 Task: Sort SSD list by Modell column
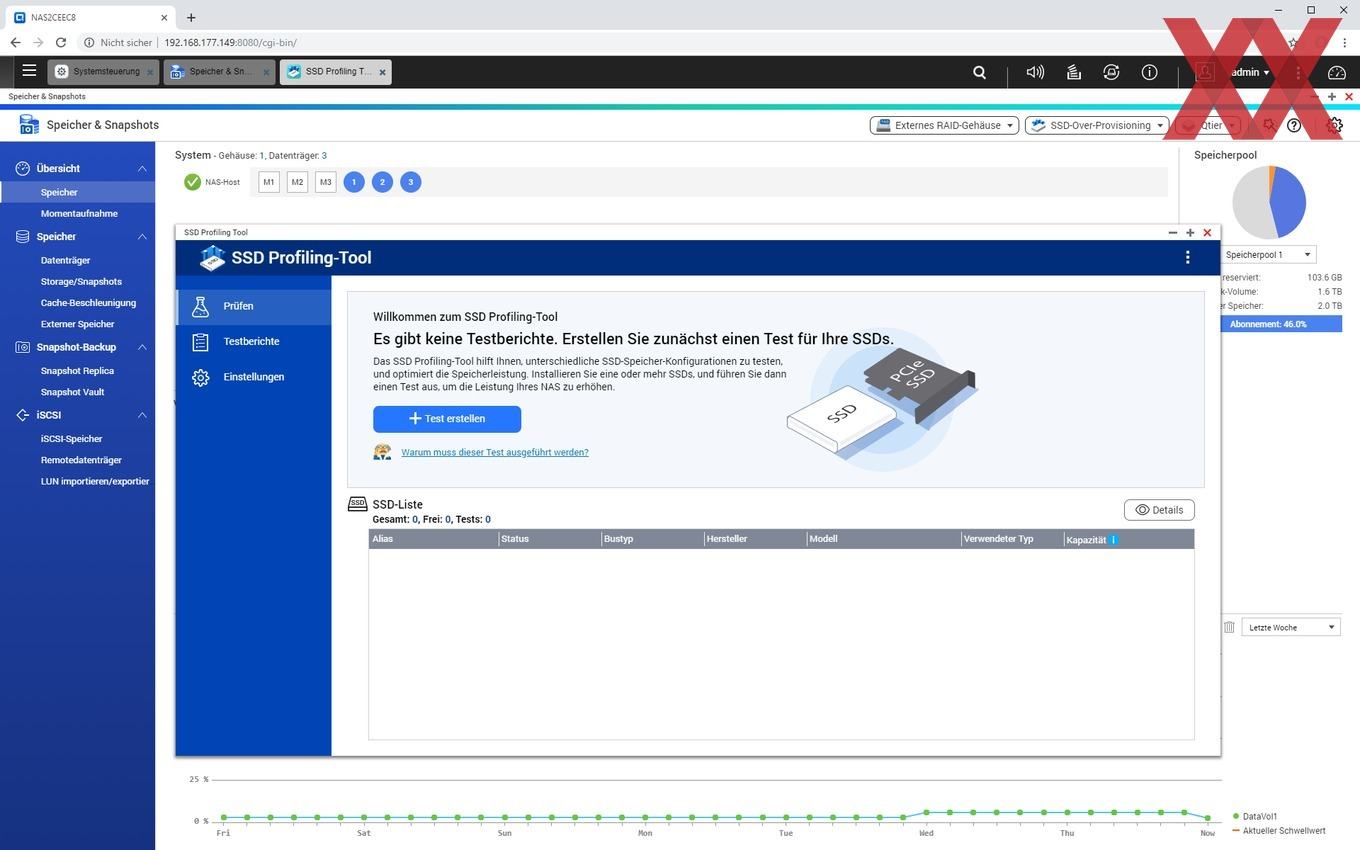tap(884, 539)
